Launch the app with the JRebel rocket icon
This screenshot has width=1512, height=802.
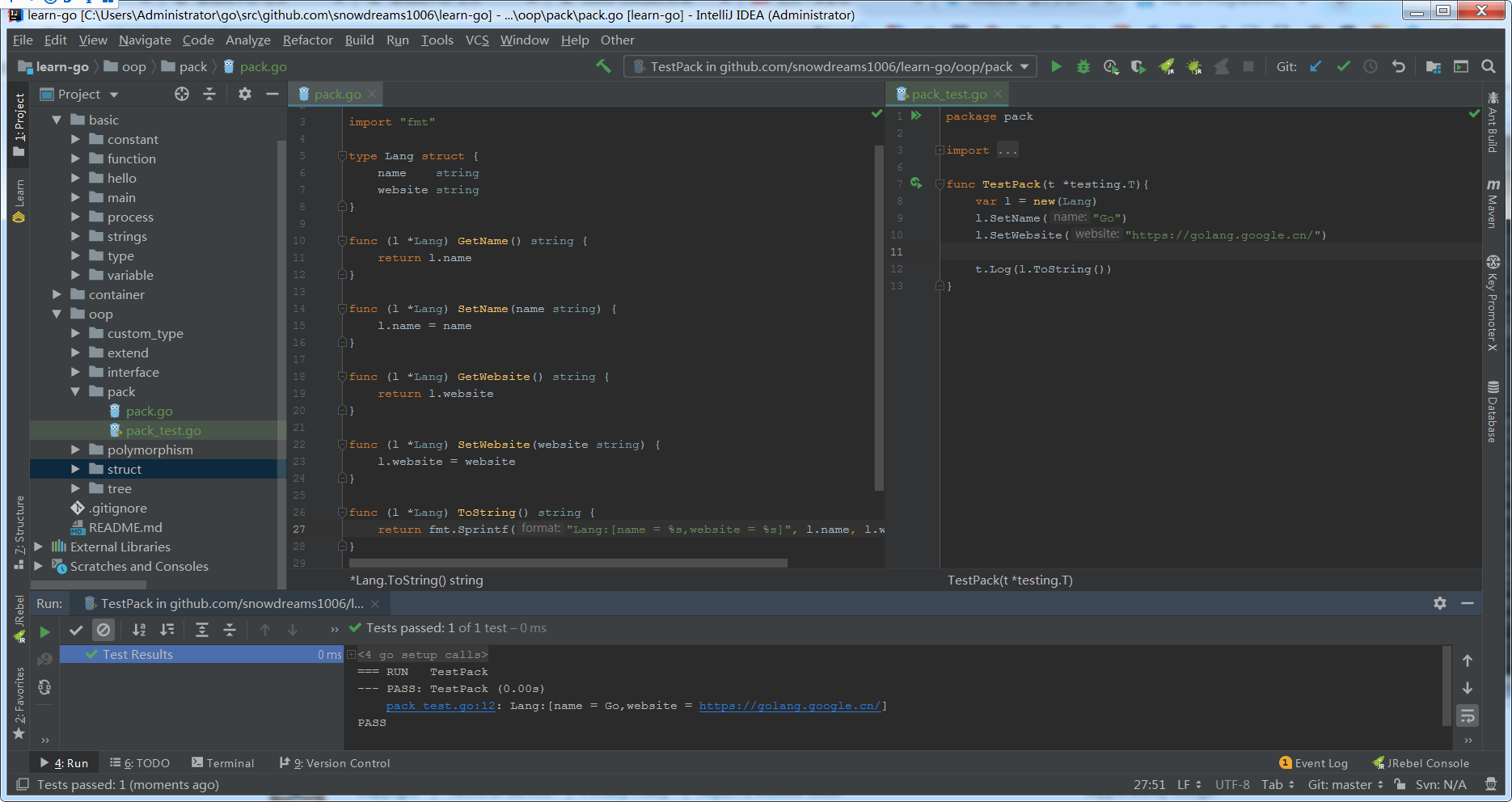1166,66
